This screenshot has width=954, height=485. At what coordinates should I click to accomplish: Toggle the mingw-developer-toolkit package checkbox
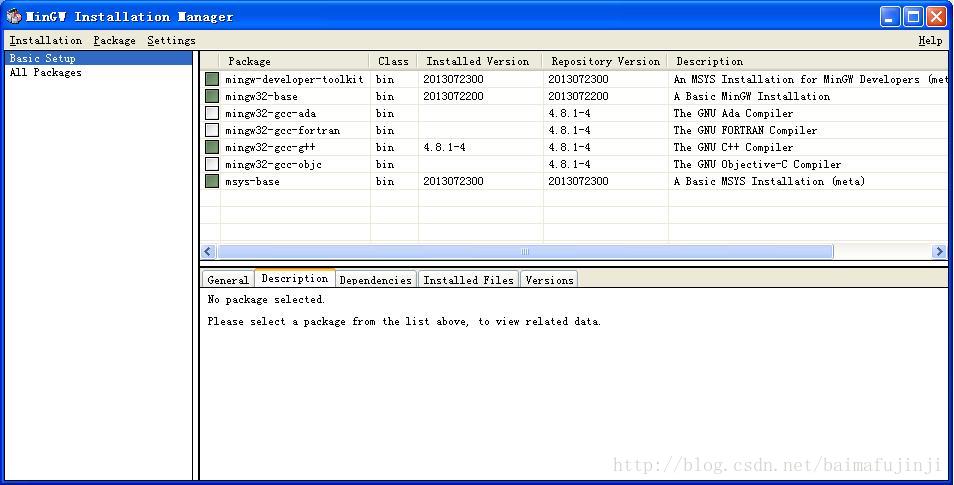point(212,79)
